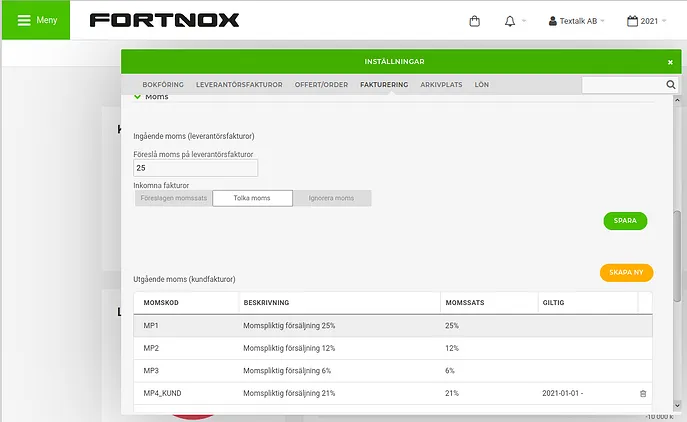Open the Textalk AB account dropdown
687x422 pixels.
[x=577, y=21]
